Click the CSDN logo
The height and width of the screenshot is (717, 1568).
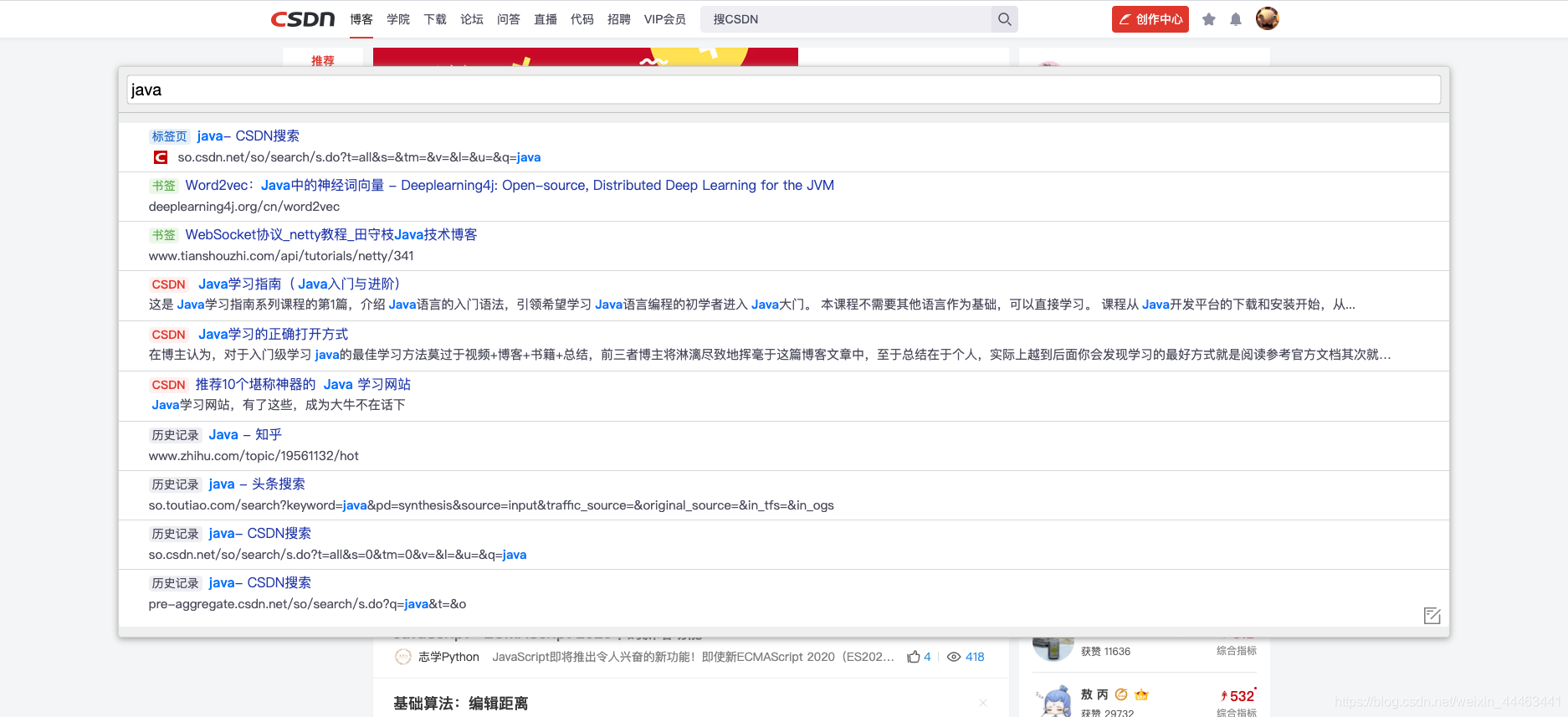[303, 19]
